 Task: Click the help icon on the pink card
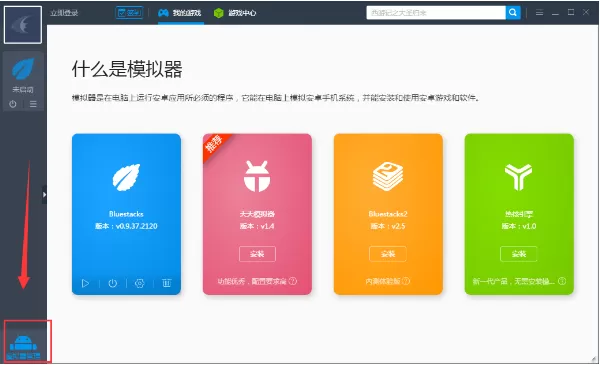[293, 281]
